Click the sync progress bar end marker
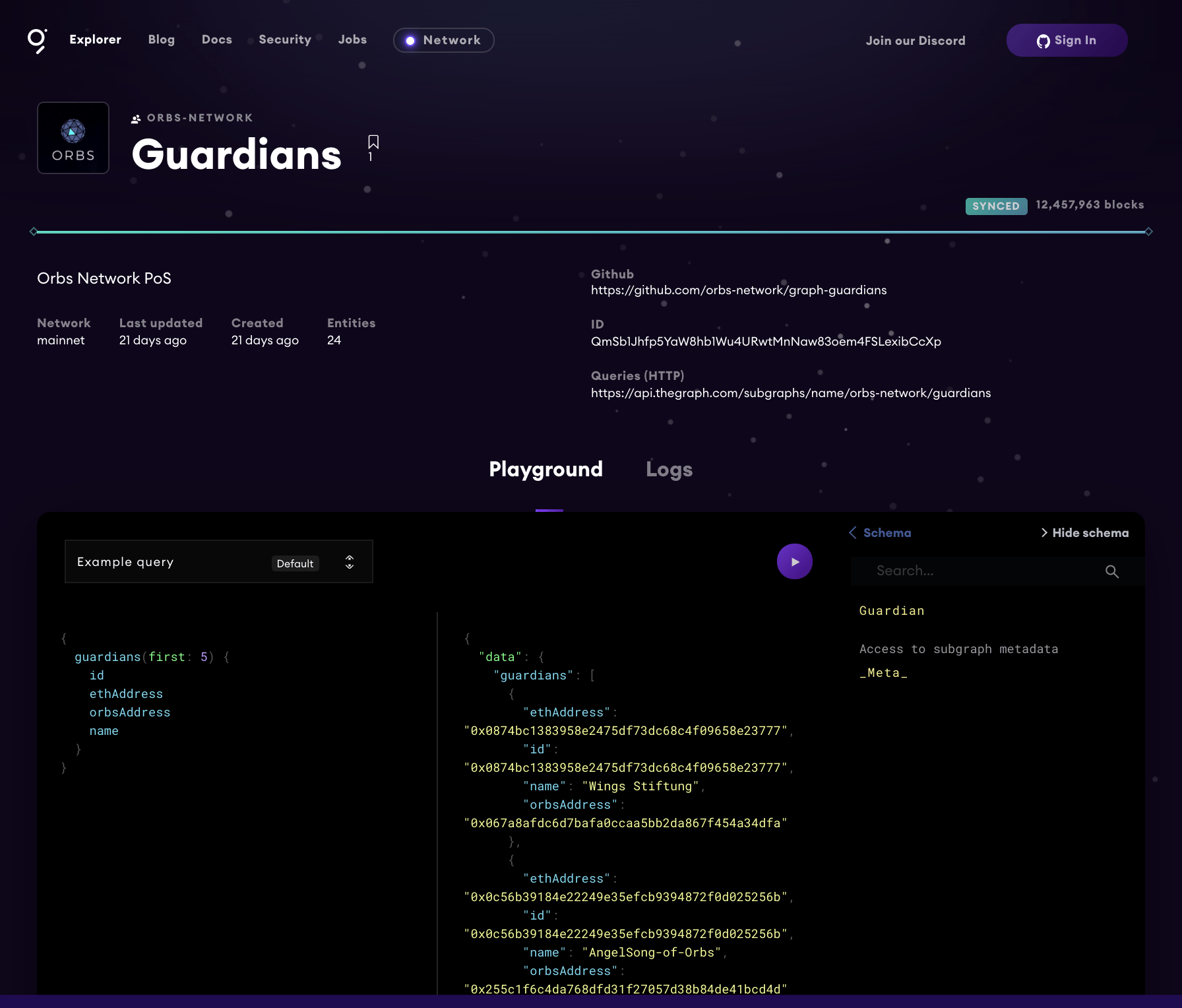 pos(1148,232)
